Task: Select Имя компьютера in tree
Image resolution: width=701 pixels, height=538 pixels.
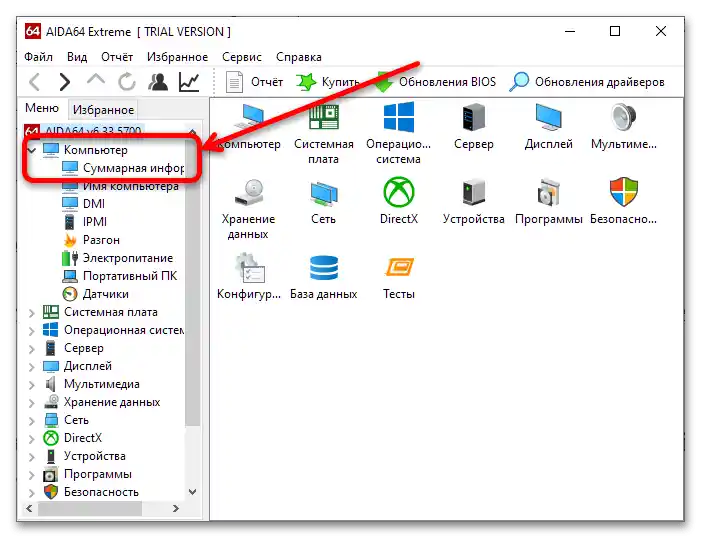Action: 120,186
